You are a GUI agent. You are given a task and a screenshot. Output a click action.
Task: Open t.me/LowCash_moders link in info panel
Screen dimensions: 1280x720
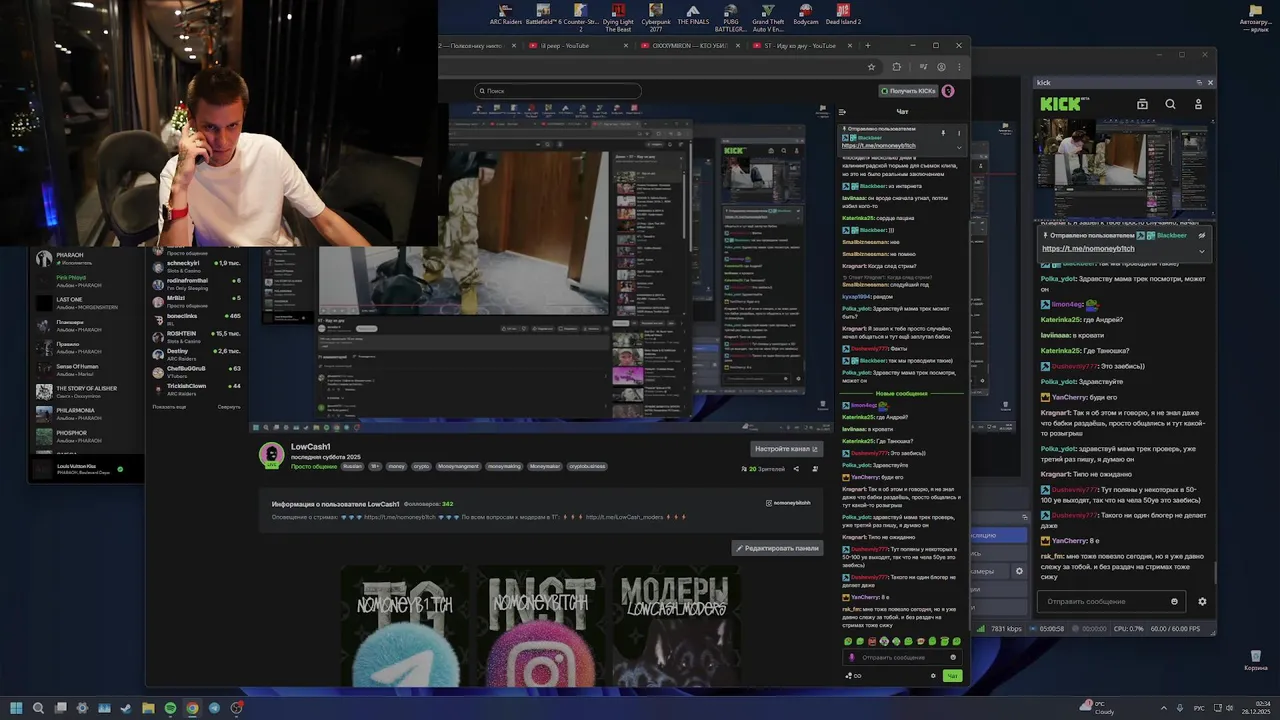(624, 517)
